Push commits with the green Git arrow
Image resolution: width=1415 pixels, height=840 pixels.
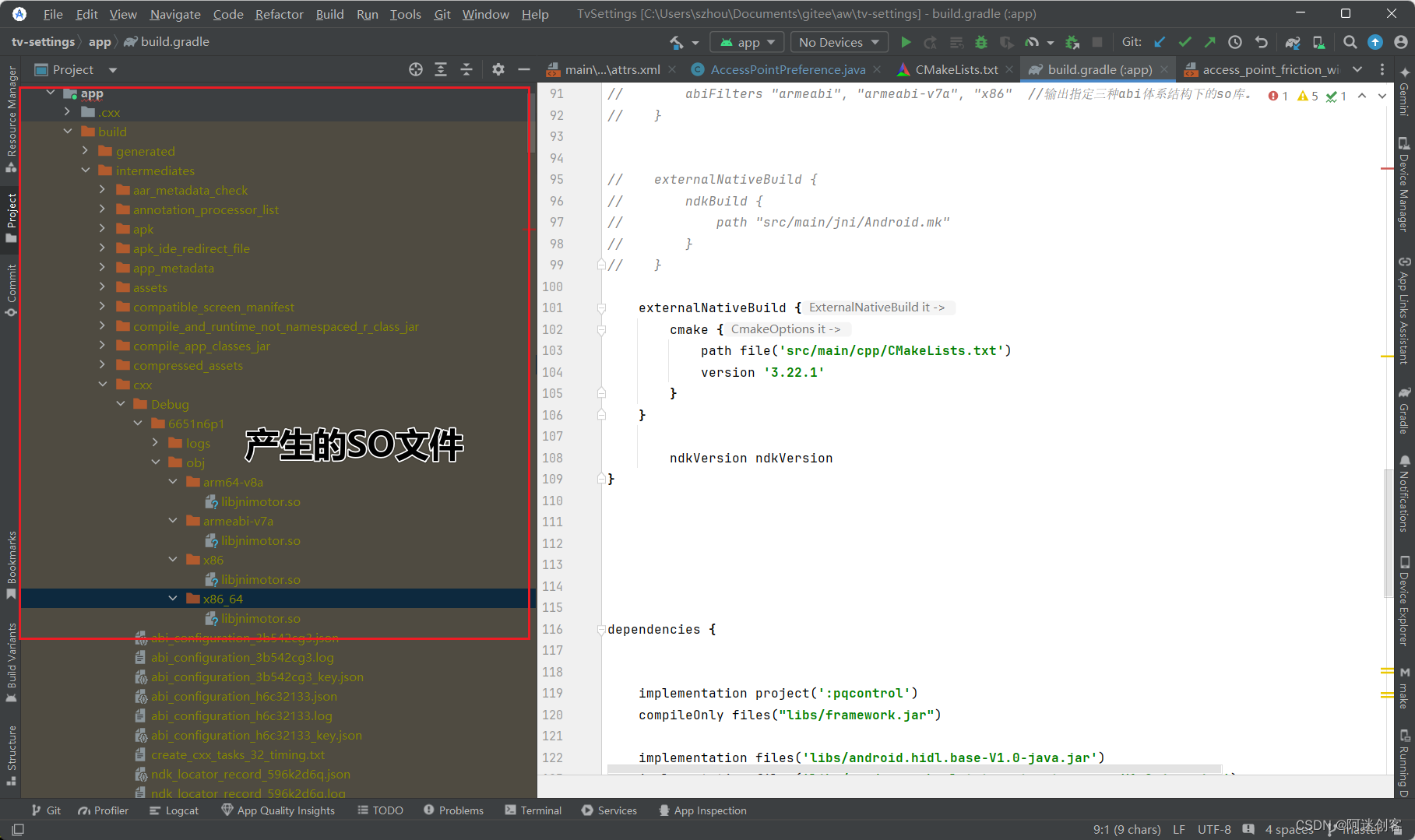(1209, 41)
